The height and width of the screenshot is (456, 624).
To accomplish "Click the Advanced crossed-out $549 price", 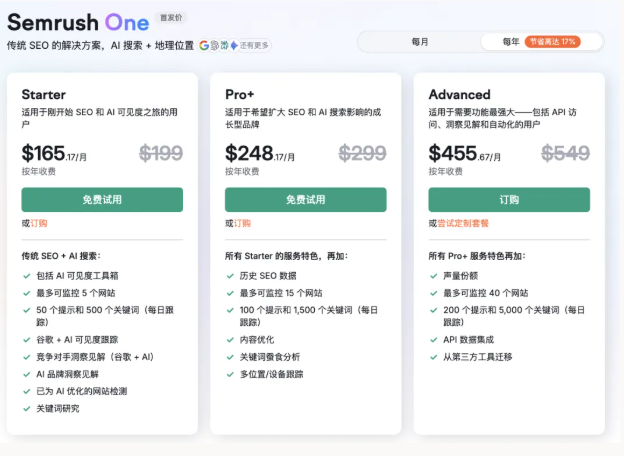I will click(565, 153).
